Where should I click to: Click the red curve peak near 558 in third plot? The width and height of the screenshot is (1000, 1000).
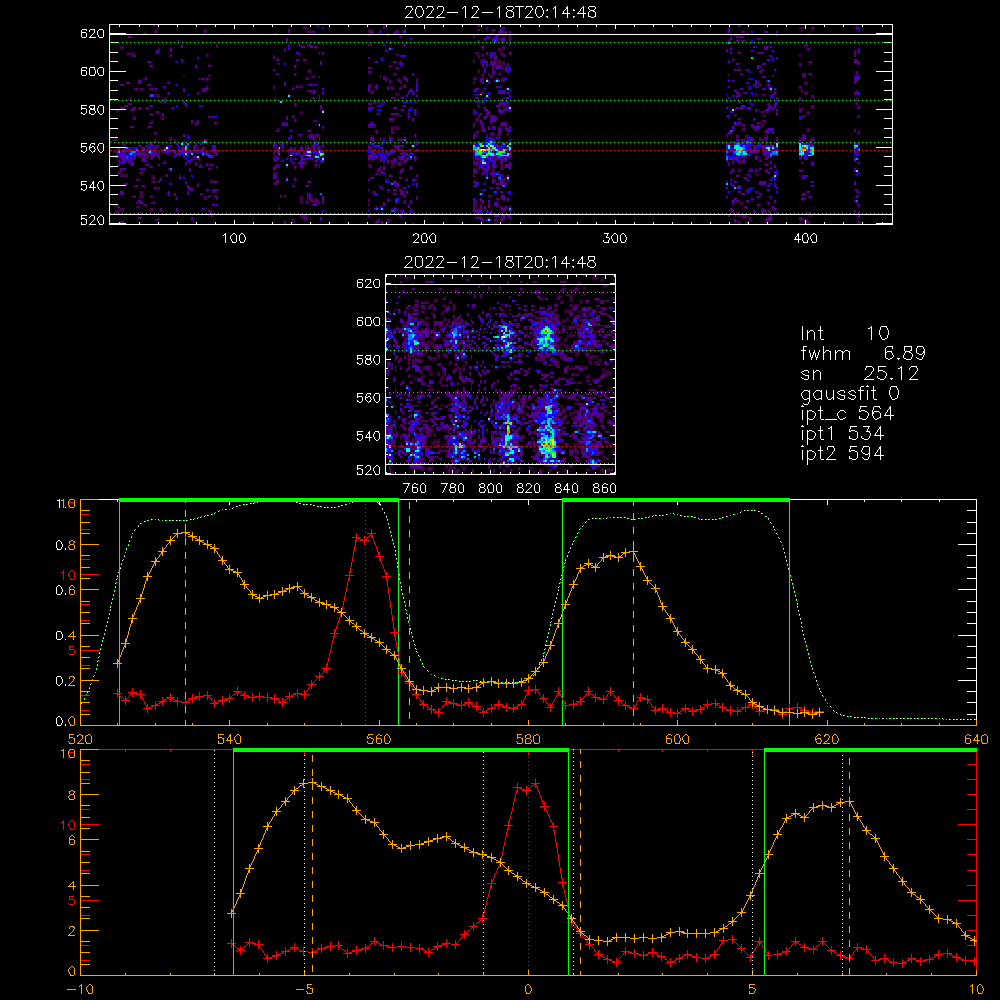pos(372,533)
